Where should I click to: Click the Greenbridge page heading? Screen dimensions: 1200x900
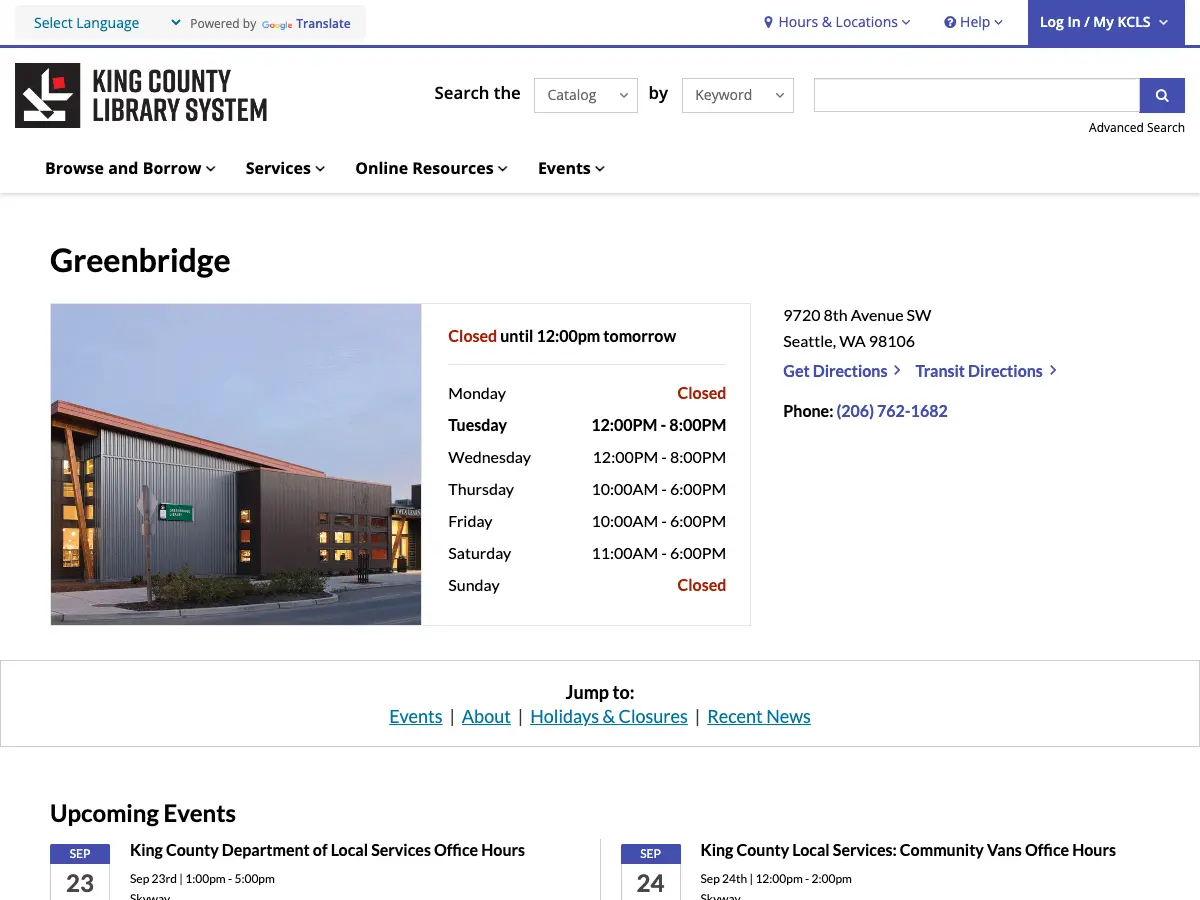(140, 261)
